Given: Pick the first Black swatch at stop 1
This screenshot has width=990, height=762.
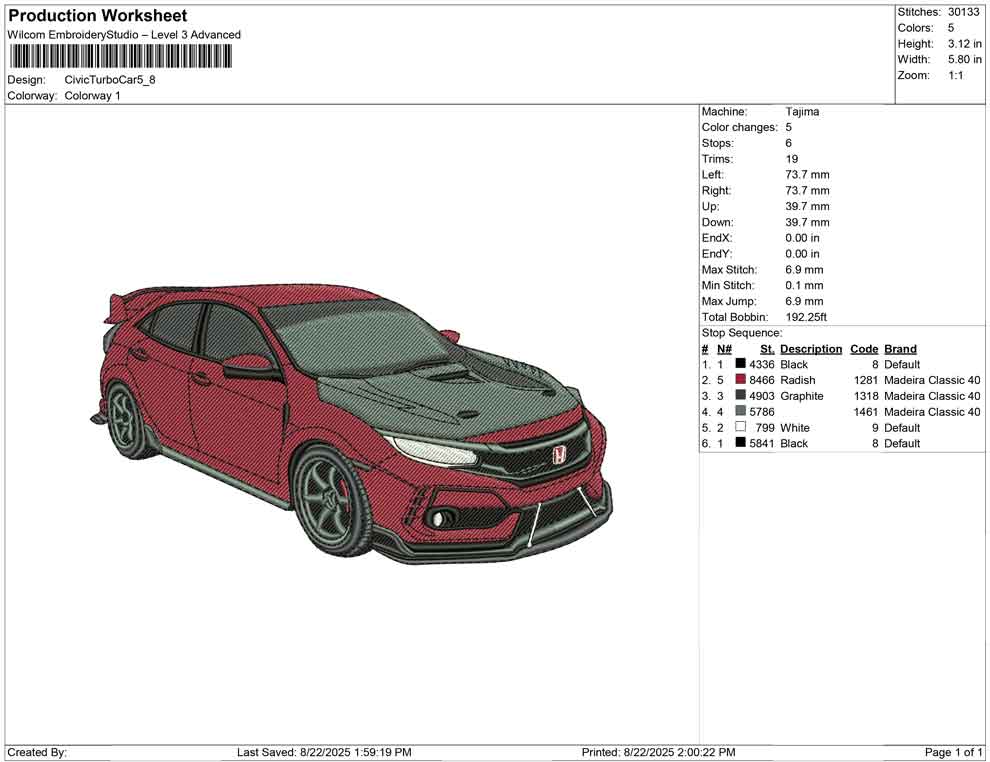Looking at the screenshot, I should tap(740, 365).
